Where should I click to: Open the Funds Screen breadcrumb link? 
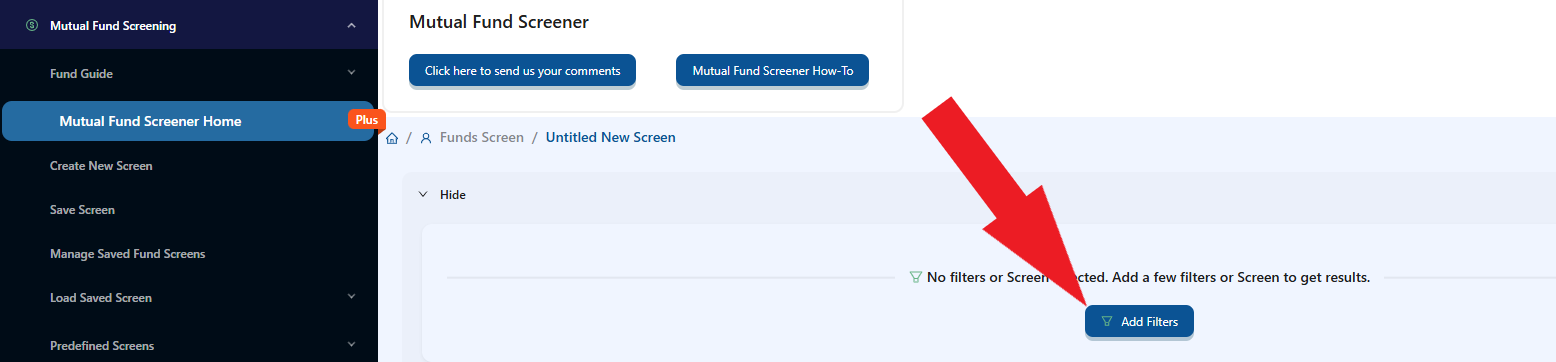pos(482,137)
